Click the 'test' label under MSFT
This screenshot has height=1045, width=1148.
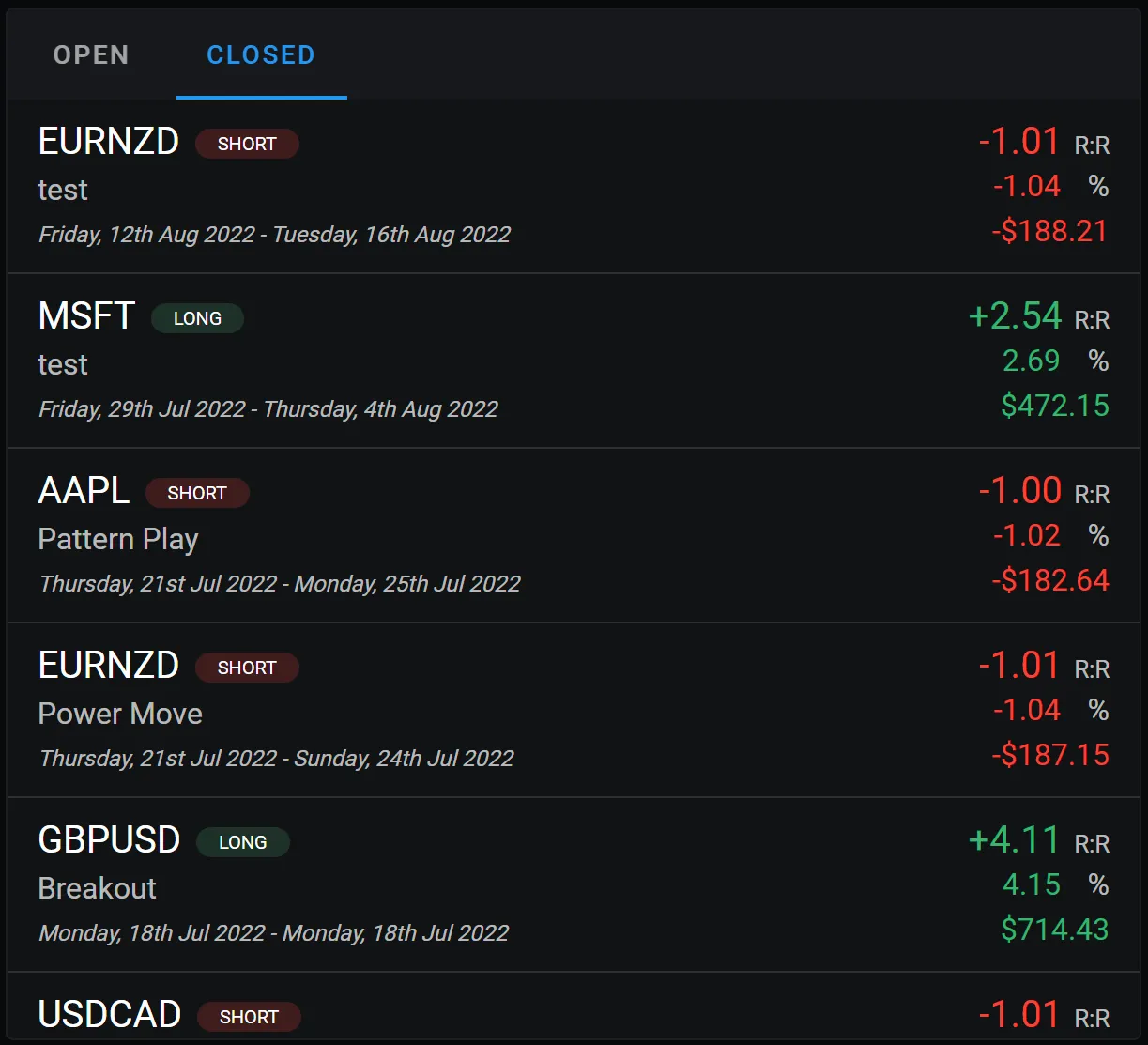[63, 364]
